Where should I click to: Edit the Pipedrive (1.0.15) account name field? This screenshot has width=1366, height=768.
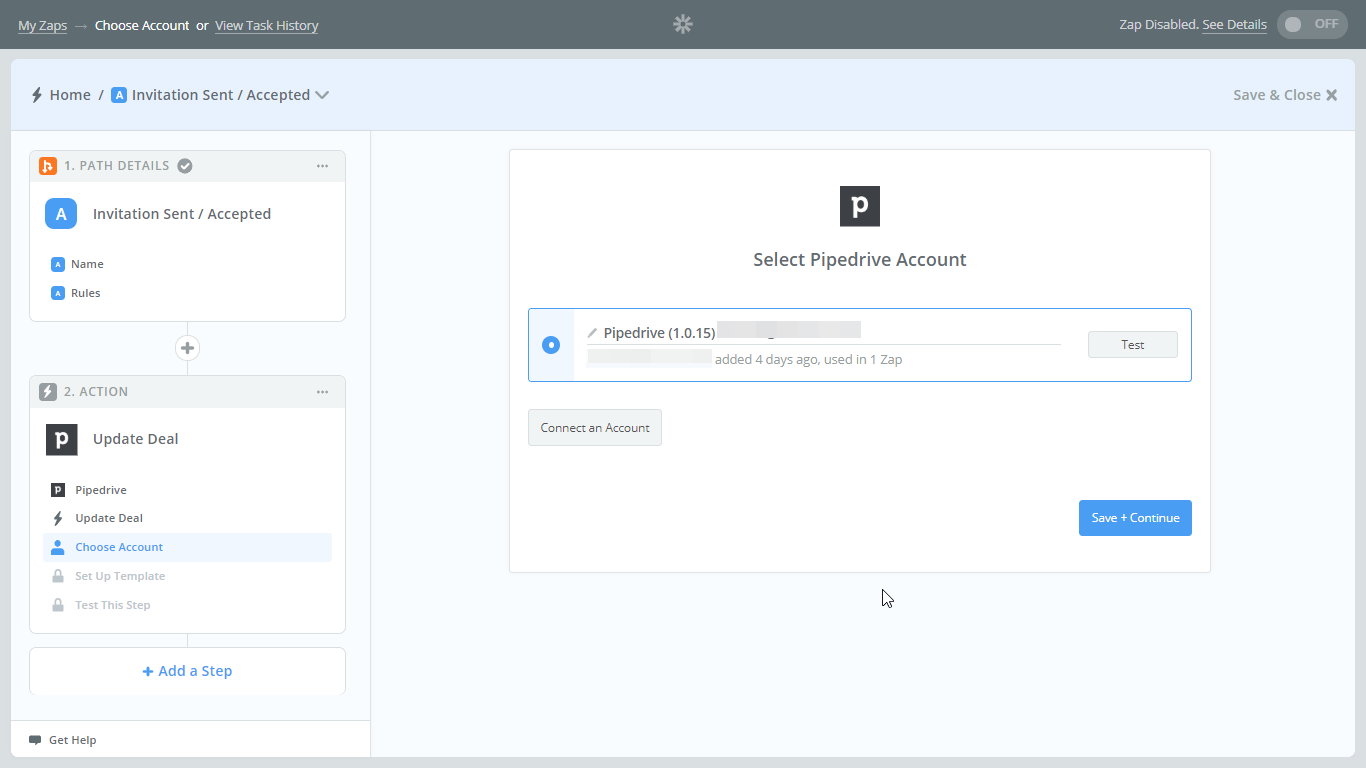point(824,333)
